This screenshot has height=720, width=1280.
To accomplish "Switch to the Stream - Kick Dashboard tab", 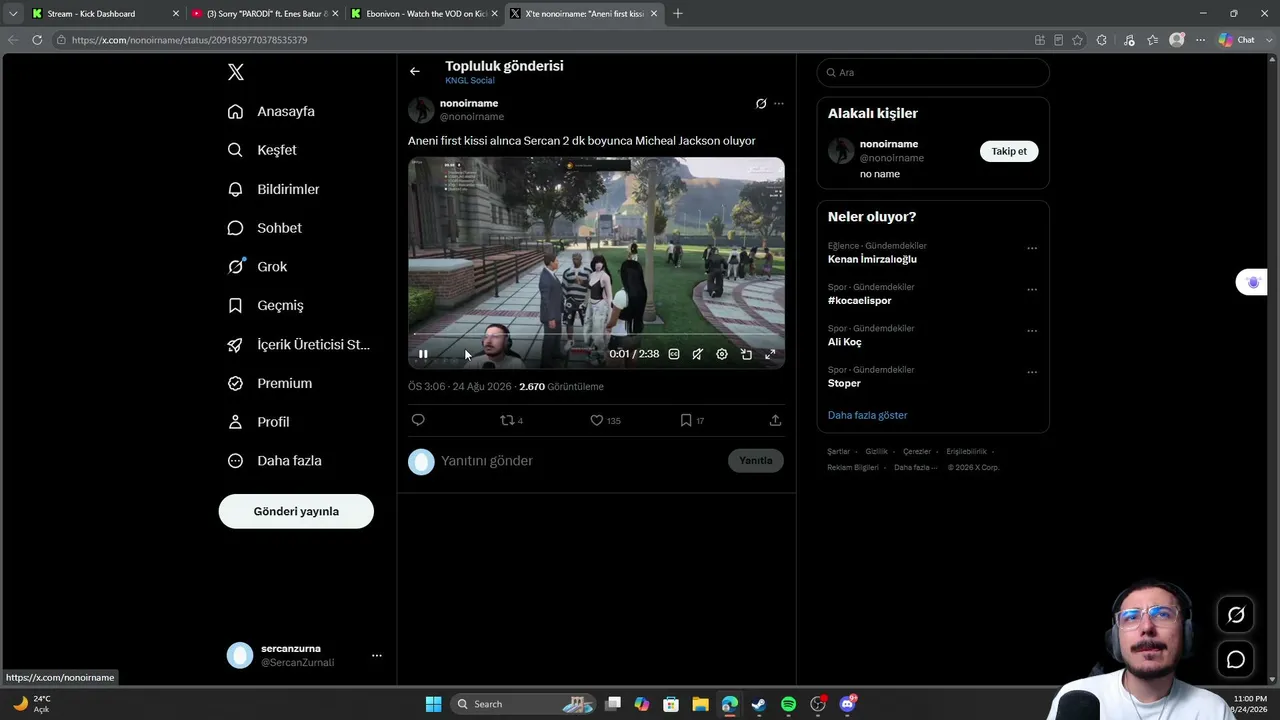I will click(x=105, y=14).
